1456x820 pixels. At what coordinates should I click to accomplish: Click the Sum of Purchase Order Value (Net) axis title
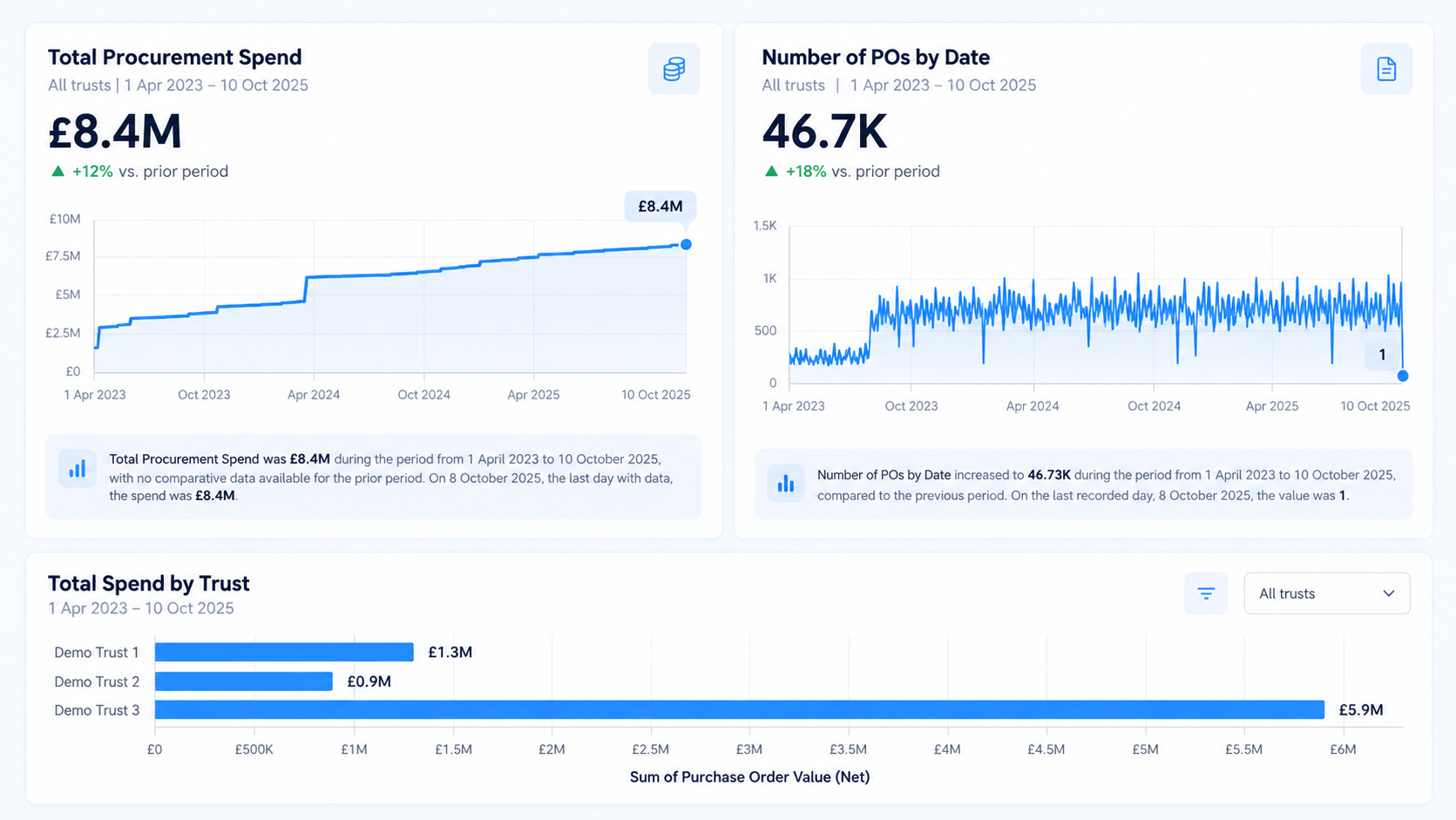pos(750,777)
